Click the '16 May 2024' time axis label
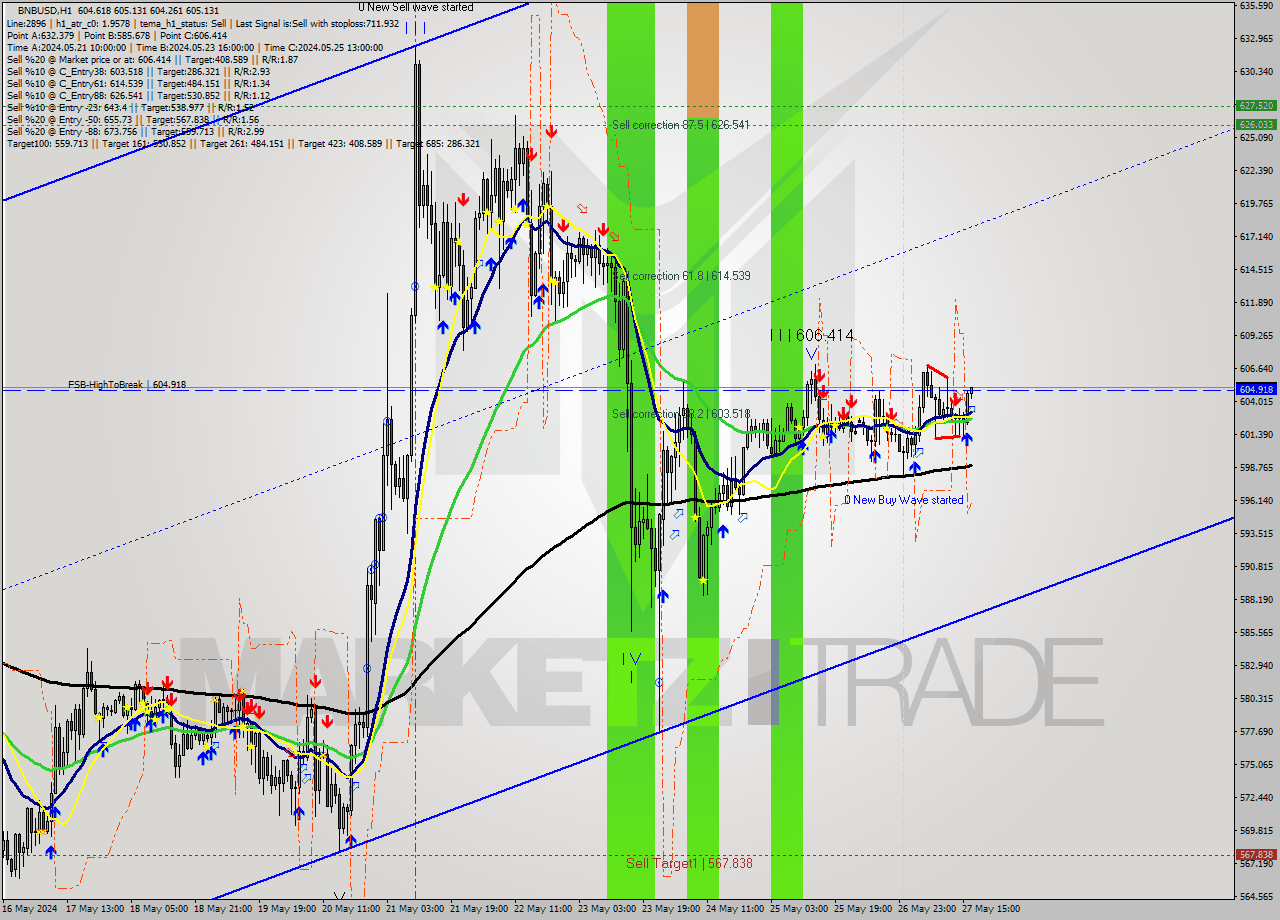The width and height of the screenshot is (1280, 920). 30,909
